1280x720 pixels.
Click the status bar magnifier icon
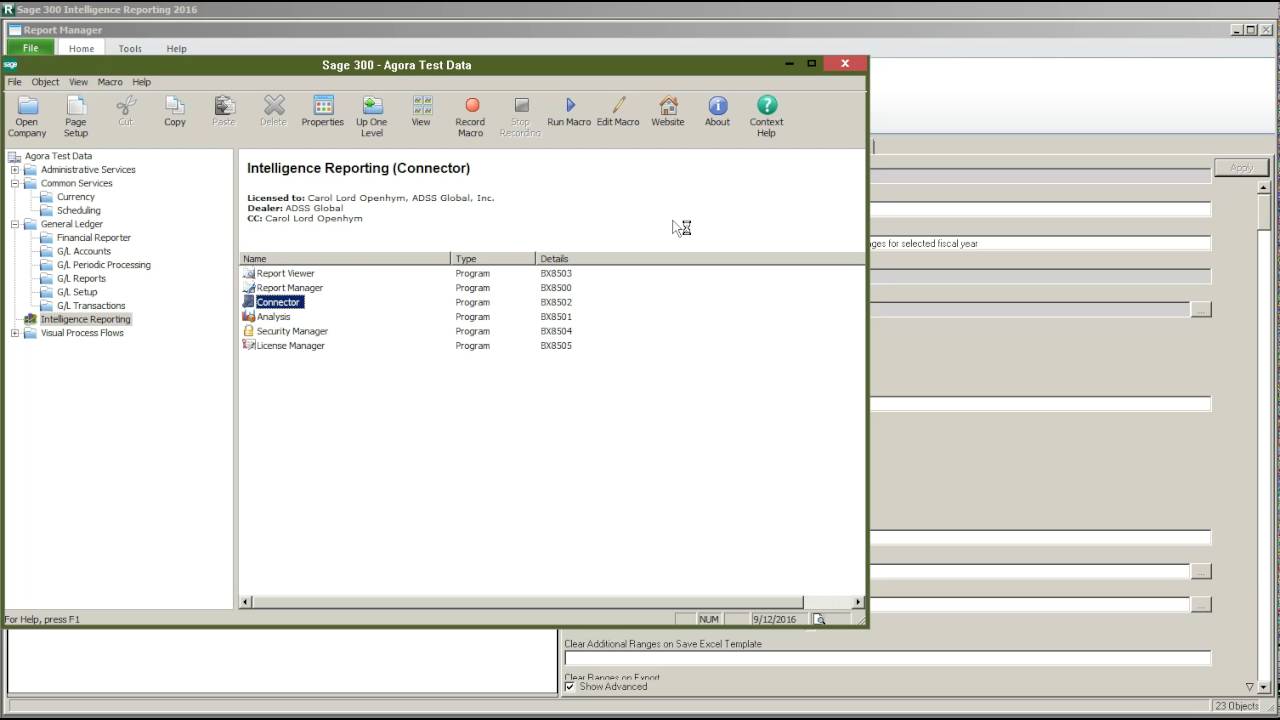click(819, 619)
